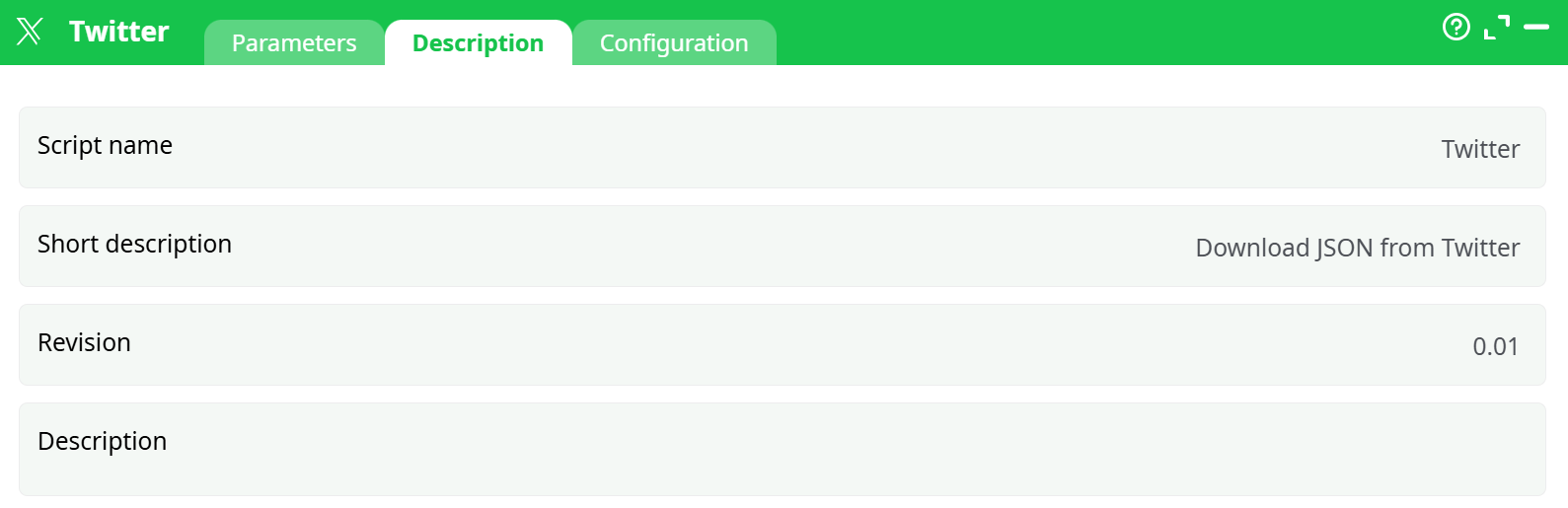Click the Description field label at bottom
Viewport: 1568px width, 508px height.
click(x=102, y=442)
